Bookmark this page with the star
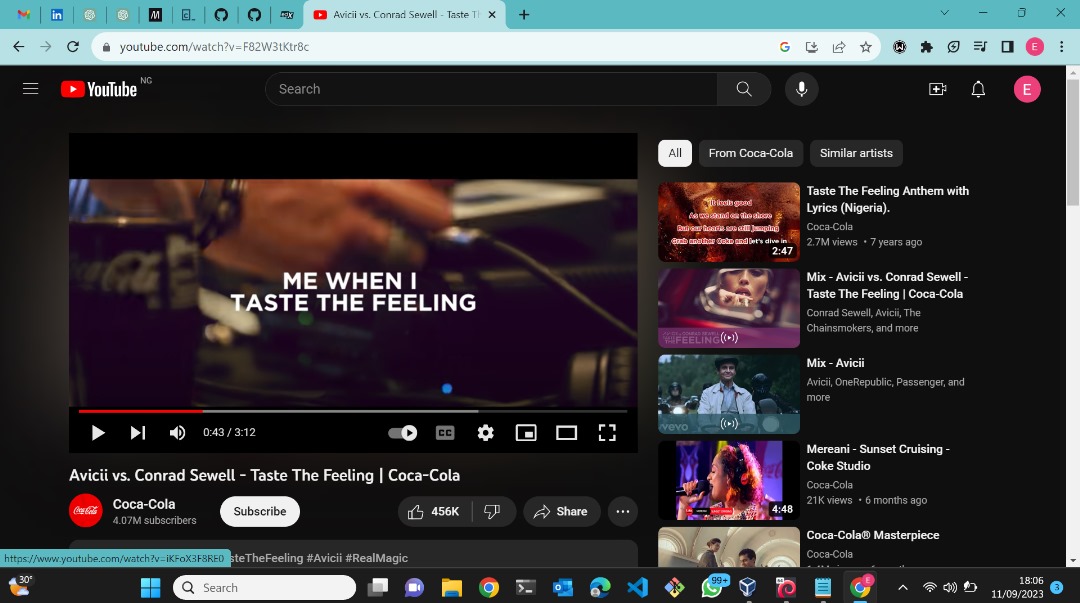The image size is (1080, 603). [866, 47]
